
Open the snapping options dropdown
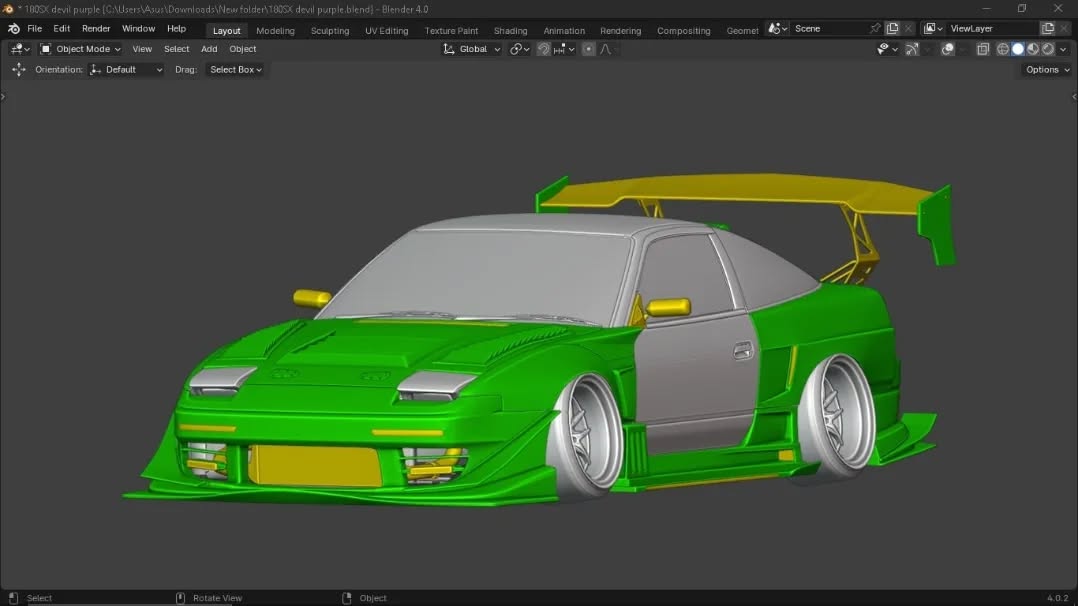[x=564, y=49]
